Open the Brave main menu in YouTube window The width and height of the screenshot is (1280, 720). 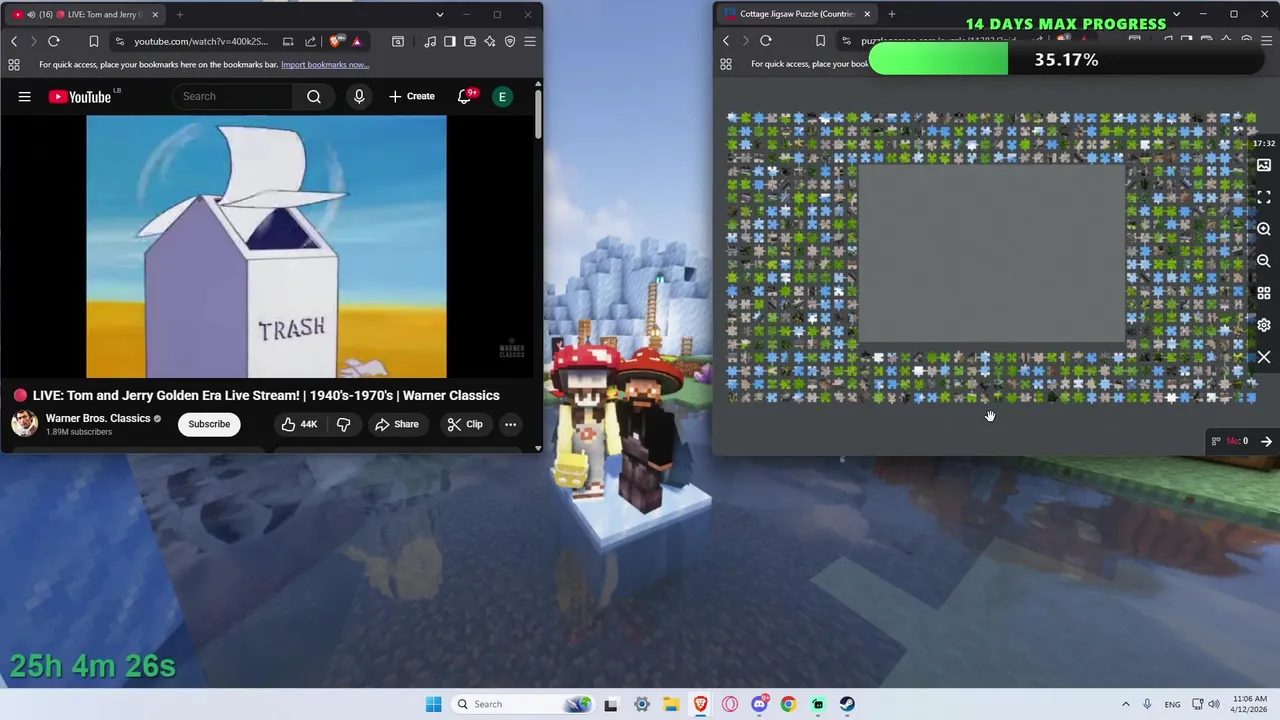[530, 41]
